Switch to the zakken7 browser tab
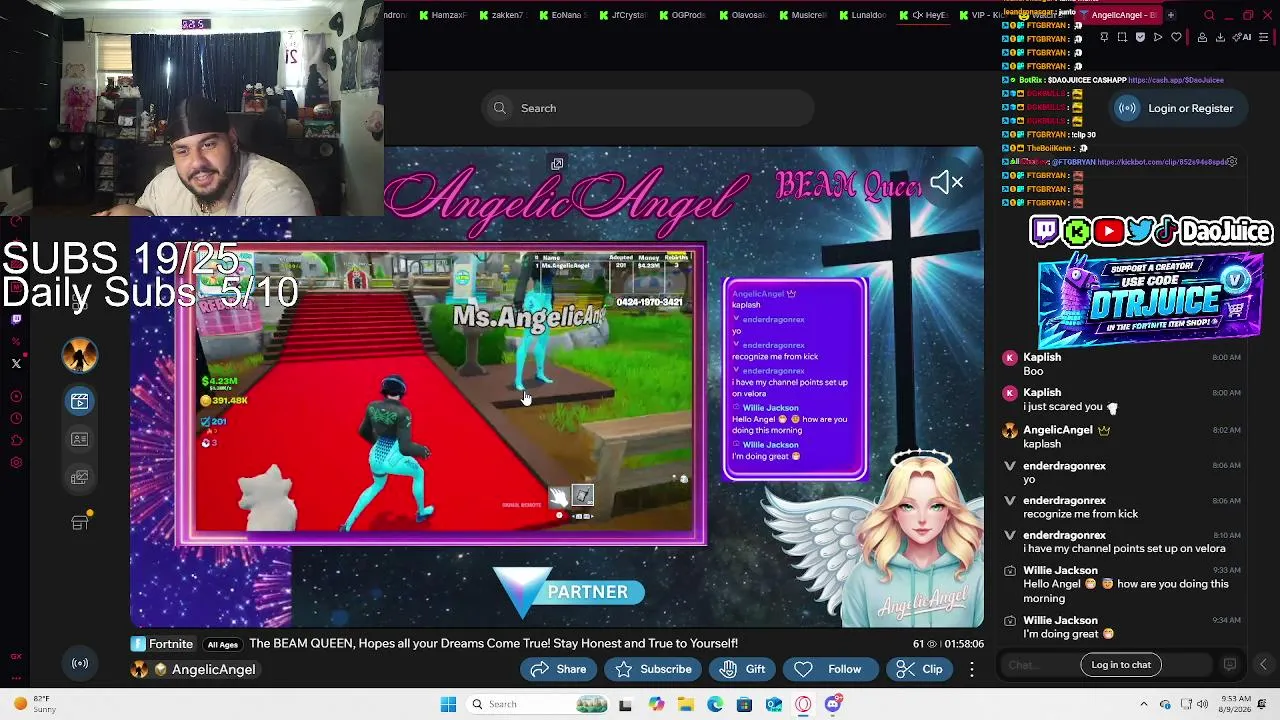 (x=501, y=15)
